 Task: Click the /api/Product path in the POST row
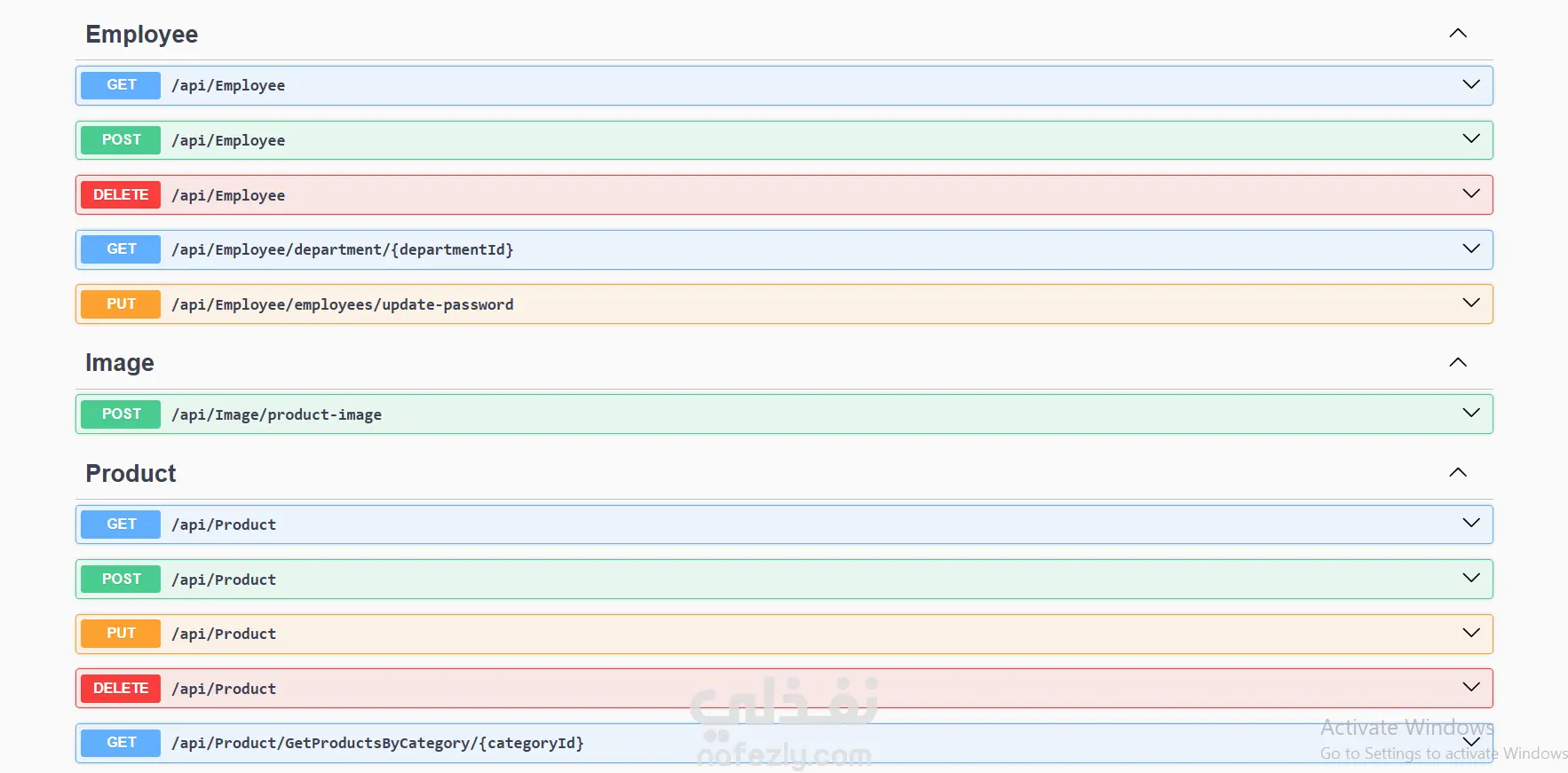224,580
